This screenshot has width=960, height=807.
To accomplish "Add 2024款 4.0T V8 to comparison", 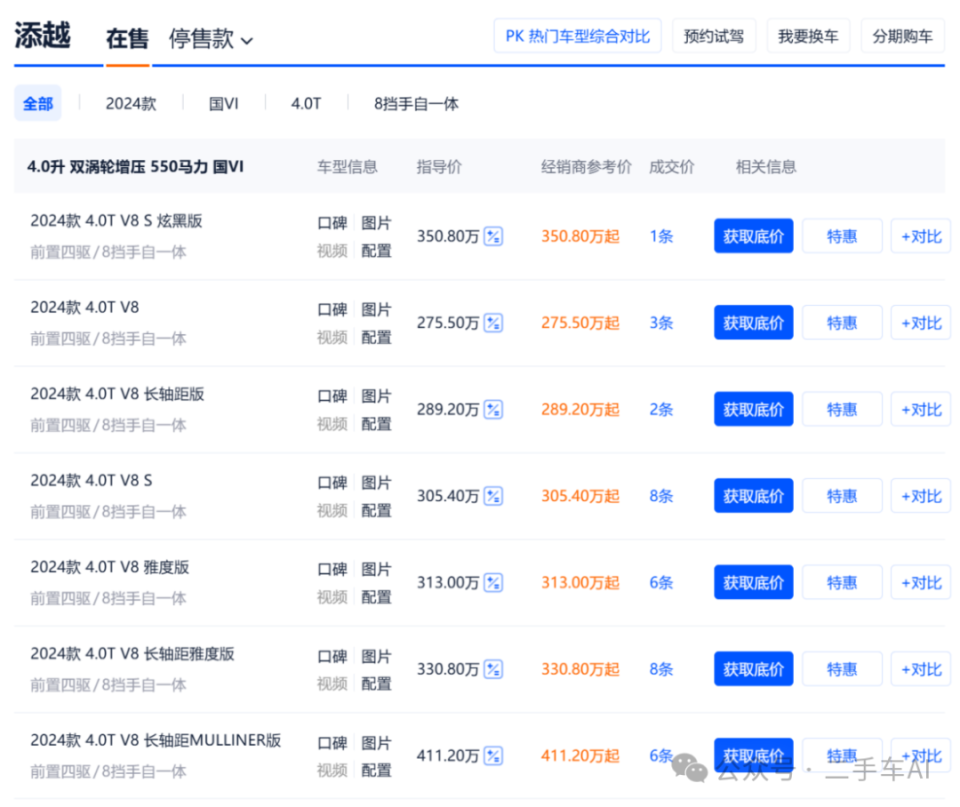I will click(x=921, y=323).
